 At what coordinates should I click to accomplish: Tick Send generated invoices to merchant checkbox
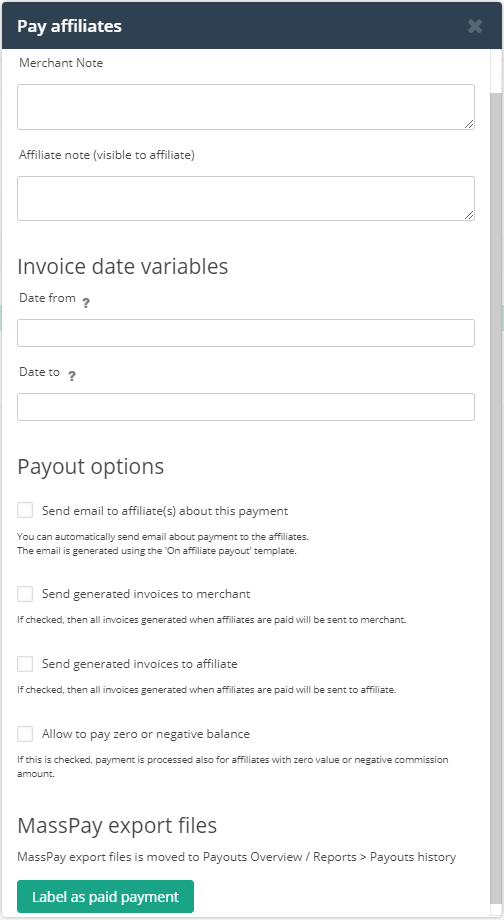click(x=25, y=593)
